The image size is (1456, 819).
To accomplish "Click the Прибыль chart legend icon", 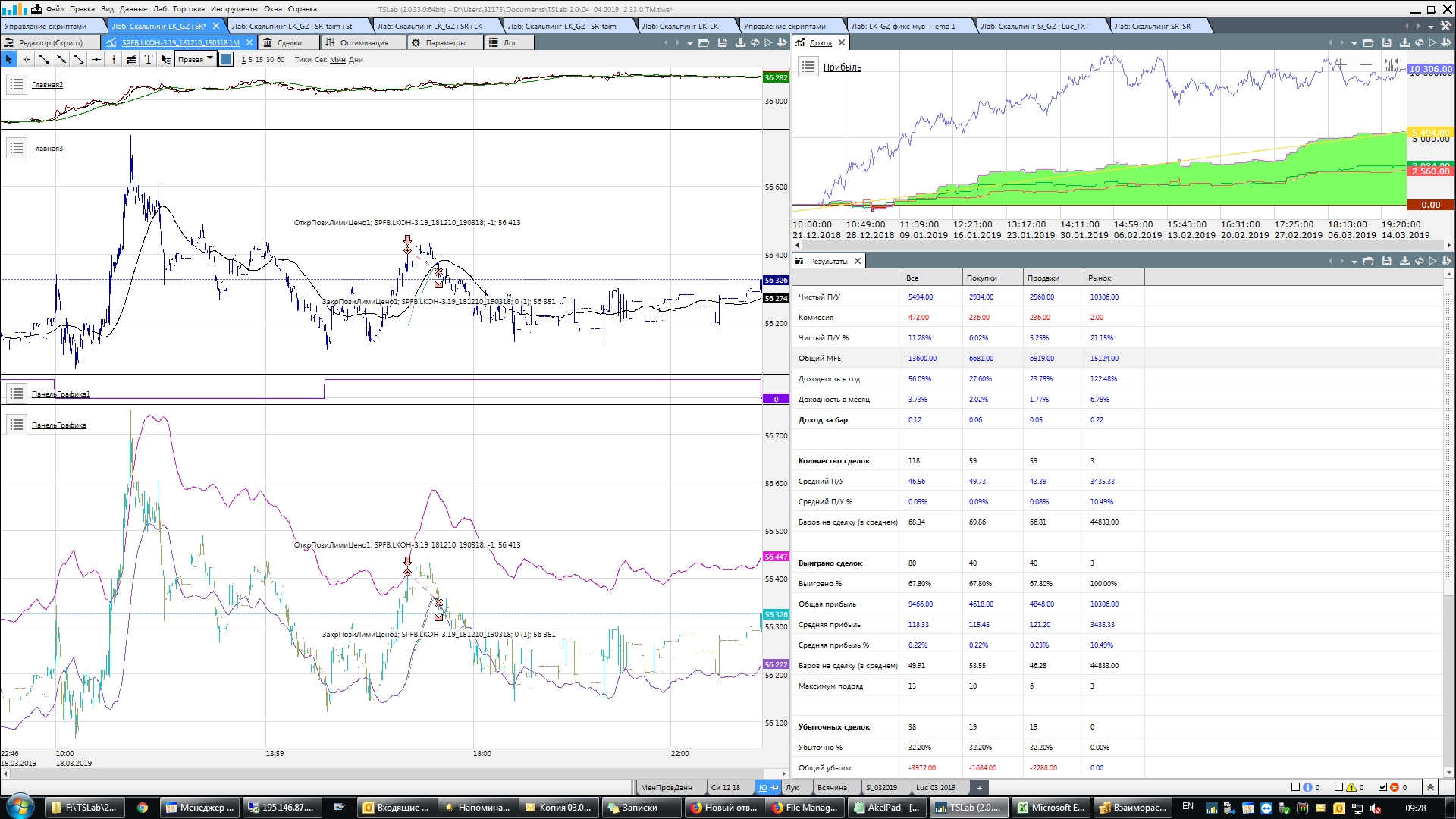I will pyautogui.click(x=808, y=67).
